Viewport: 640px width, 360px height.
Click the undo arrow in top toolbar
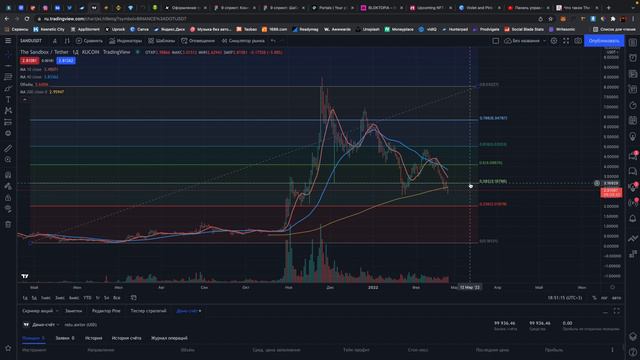click(x=273, y=41)
